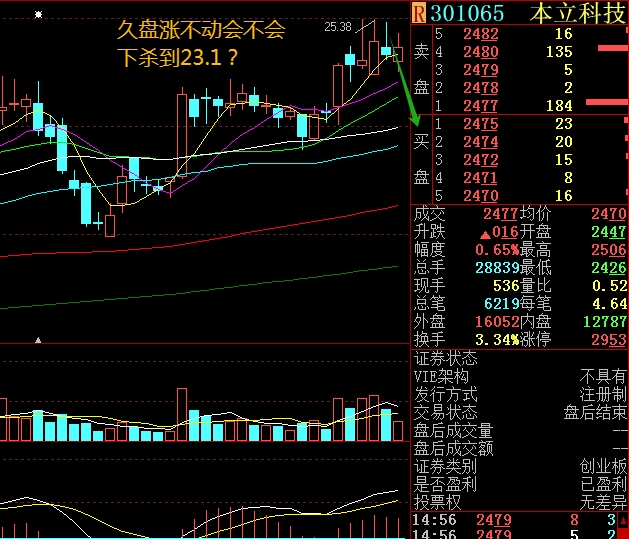Image resolution: width=629 pixels, height=539 pixels.
Task: Select stock code 301065
Action: pos(467,13)
